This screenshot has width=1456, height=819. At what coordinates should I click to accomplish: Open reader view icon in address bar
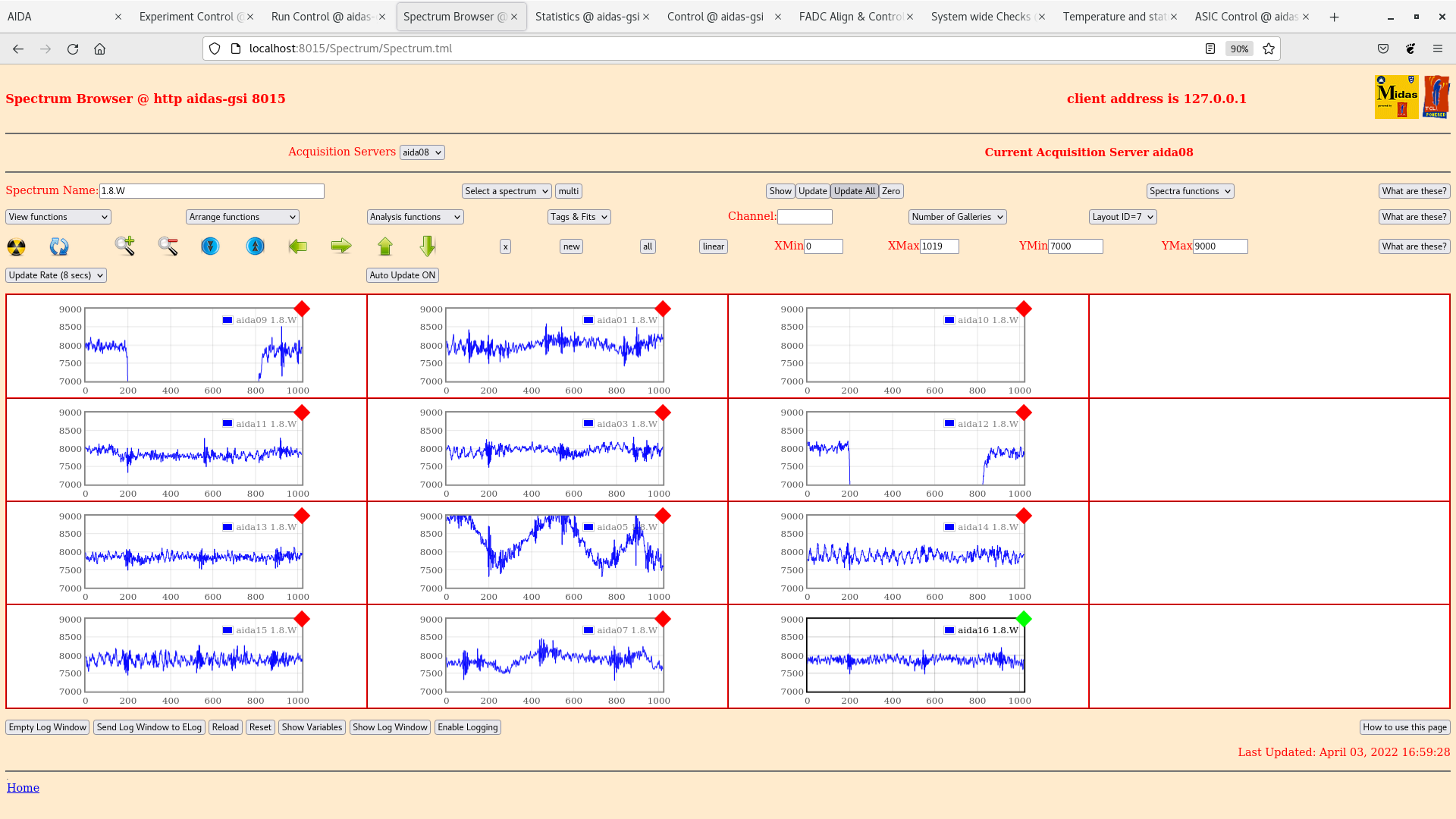point(1210,49)
